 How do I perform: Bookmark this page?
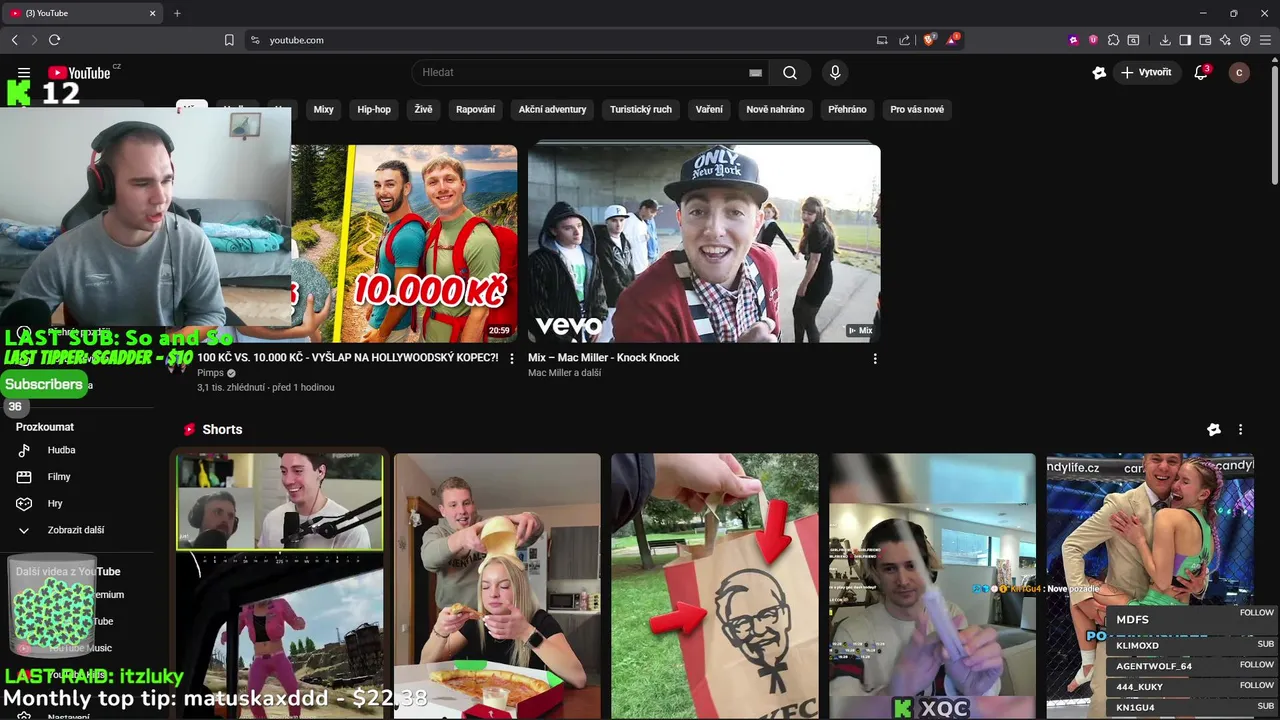(229, 40)
